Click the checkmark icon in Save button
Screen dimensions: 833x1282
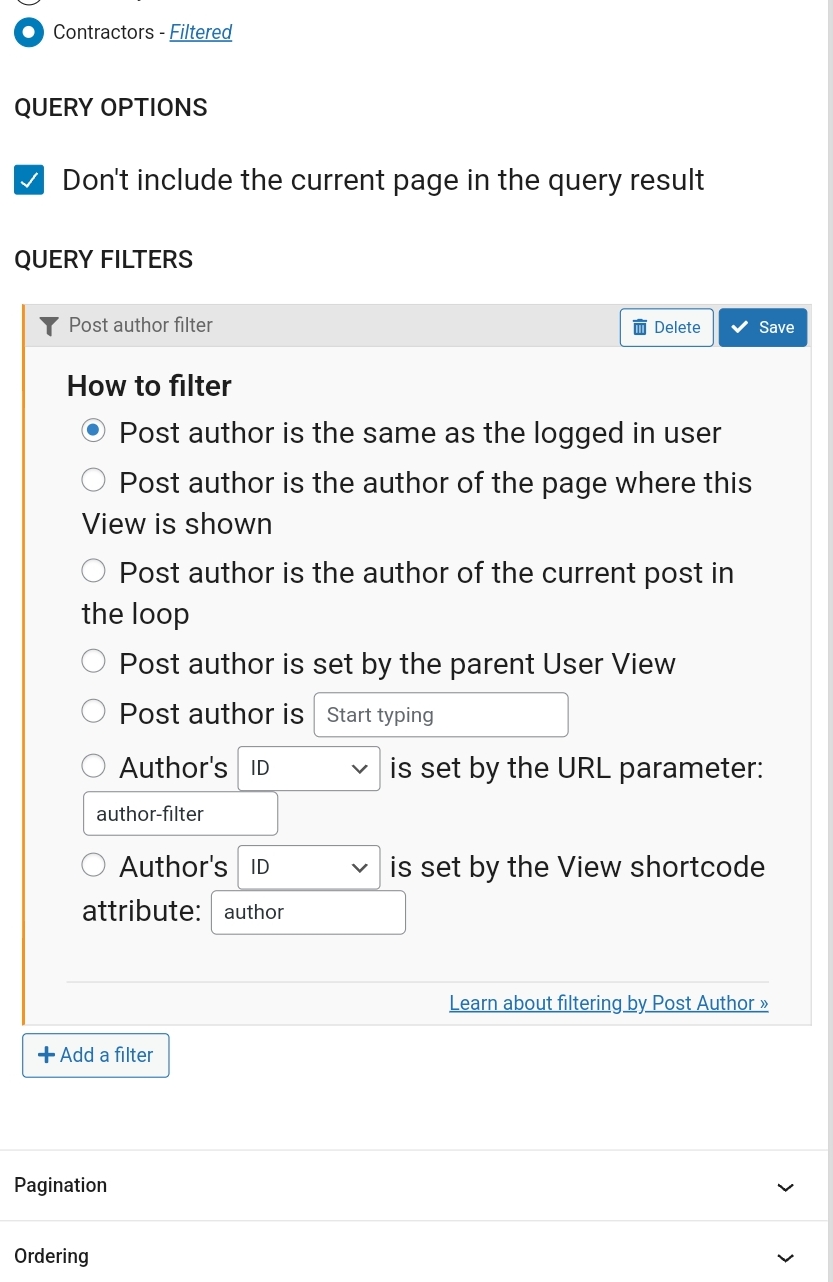pyautogui.click(x=741, y=327)
